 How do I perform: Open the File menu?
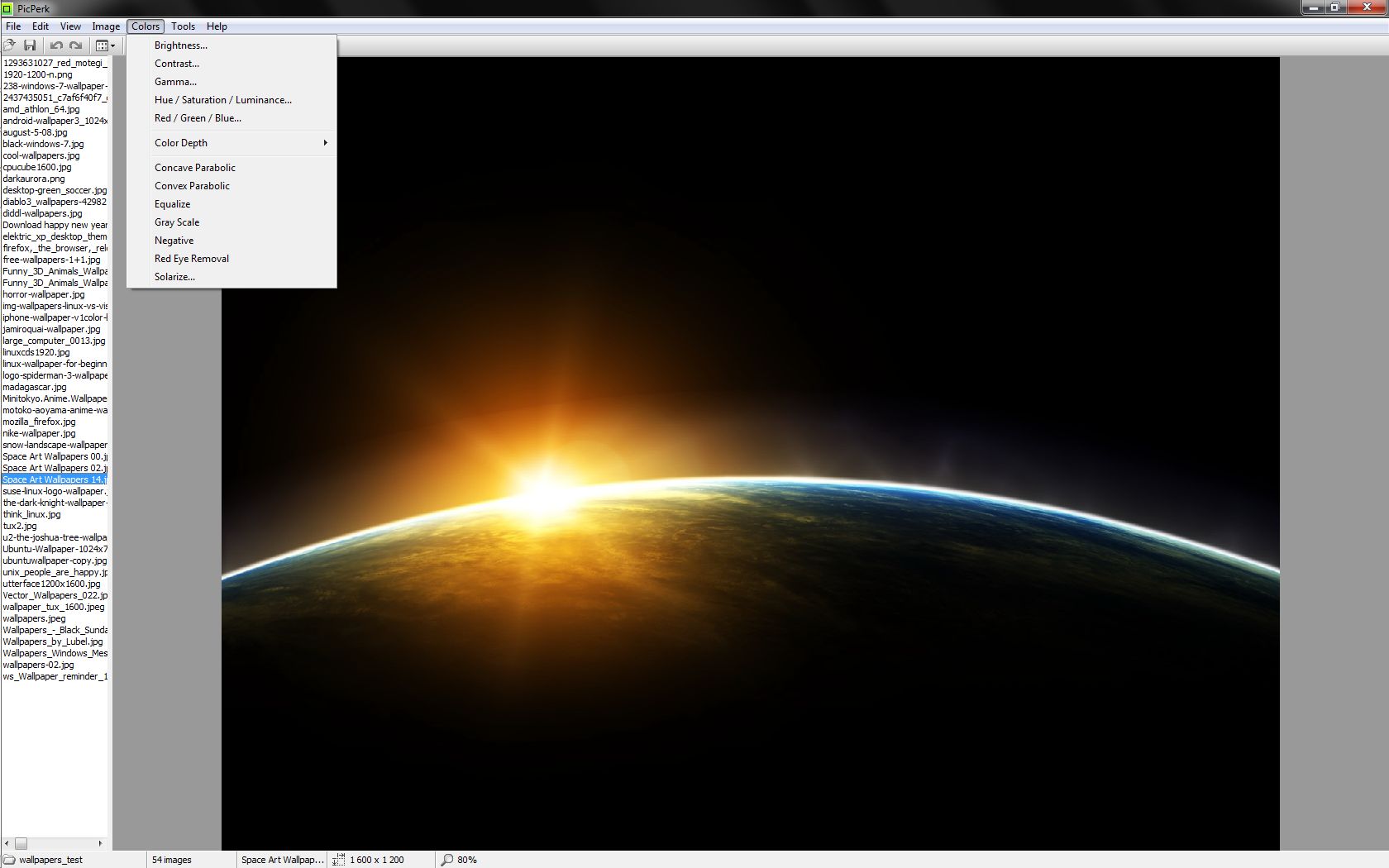click(x=13, y=26)
